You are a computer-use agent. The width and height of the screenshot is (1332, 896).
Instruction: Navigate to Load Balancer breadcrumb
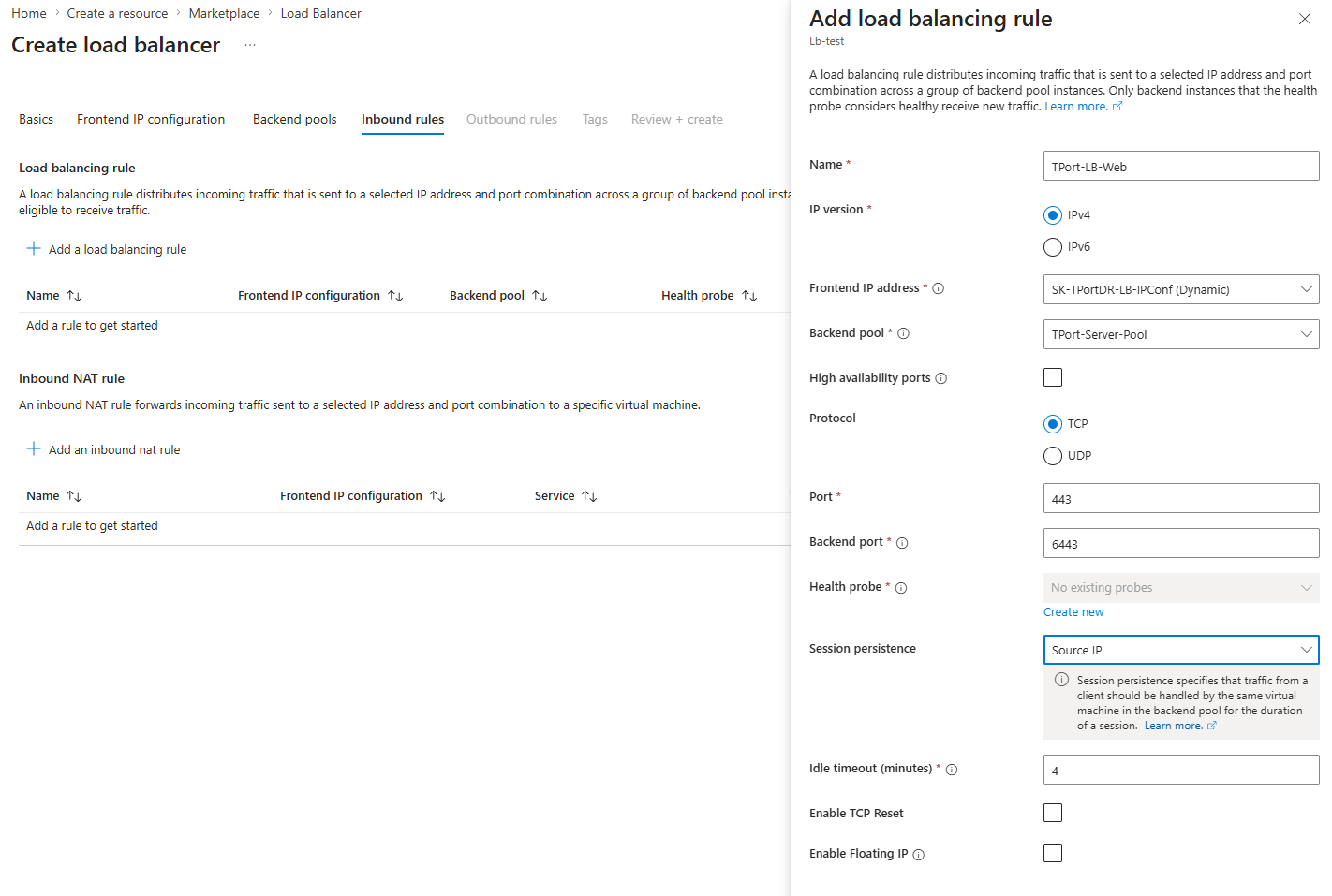click(320, 13)
